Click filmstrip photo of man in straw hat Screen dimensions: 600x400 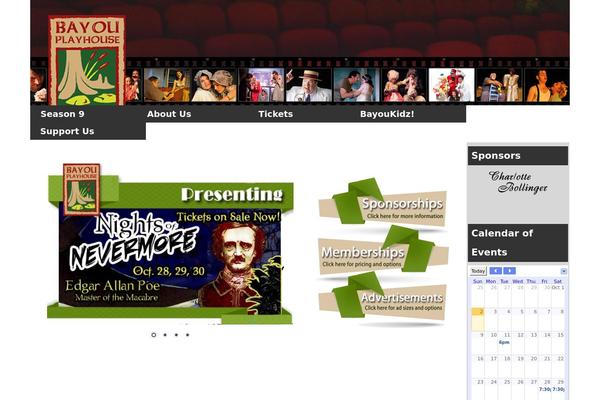click(309, 85)
